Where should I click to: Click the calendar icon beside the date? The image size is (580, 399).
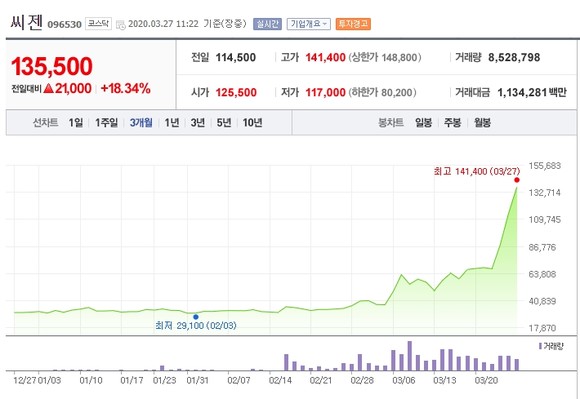[121, 25]
